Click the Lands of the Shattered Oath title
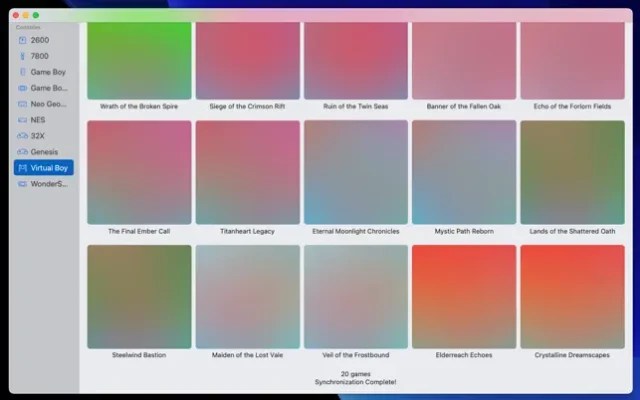This screenshot has width=640, height=400. [572, 231]
